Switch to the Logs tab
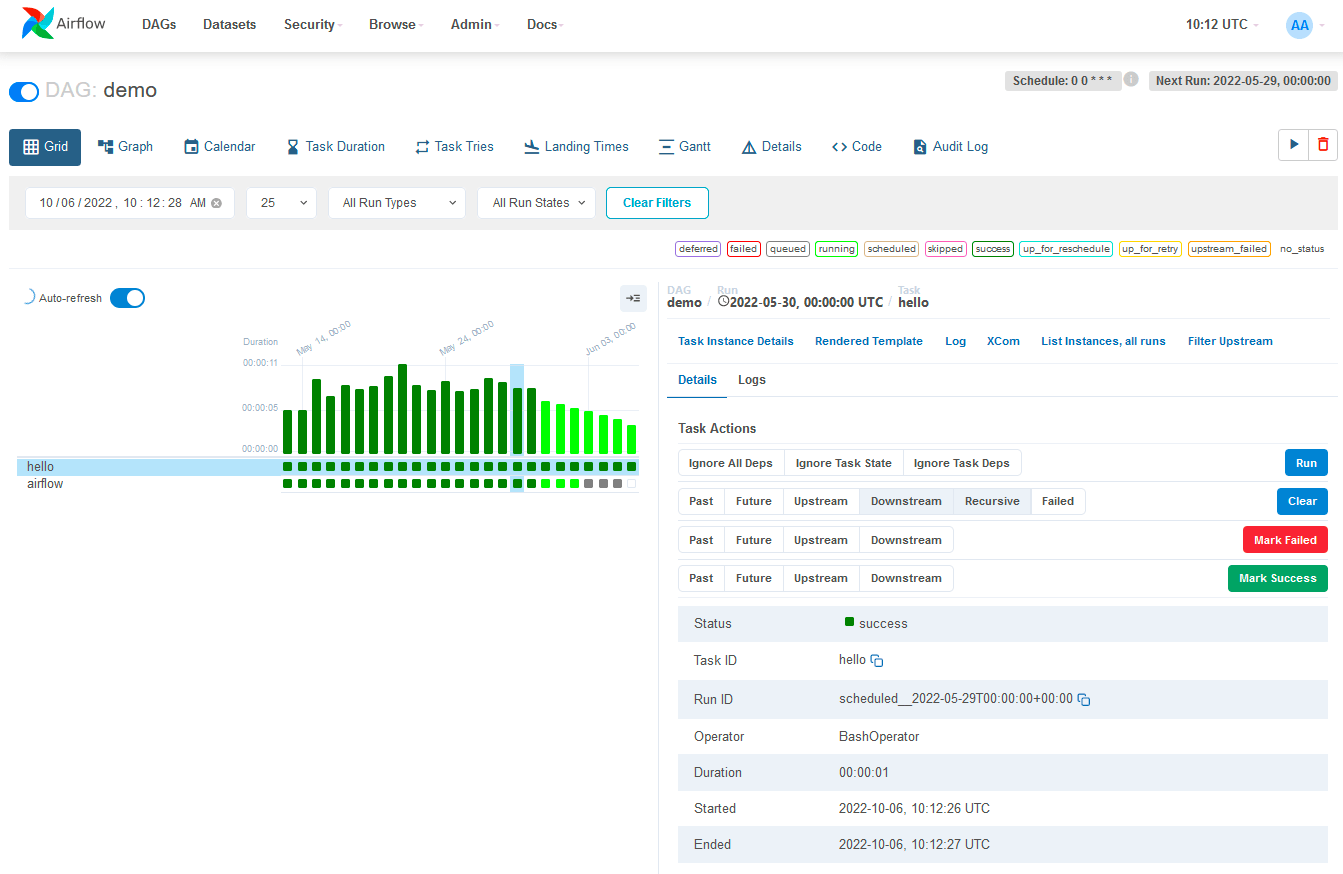Screen dimensions: 1343x874 click(751, 380)
